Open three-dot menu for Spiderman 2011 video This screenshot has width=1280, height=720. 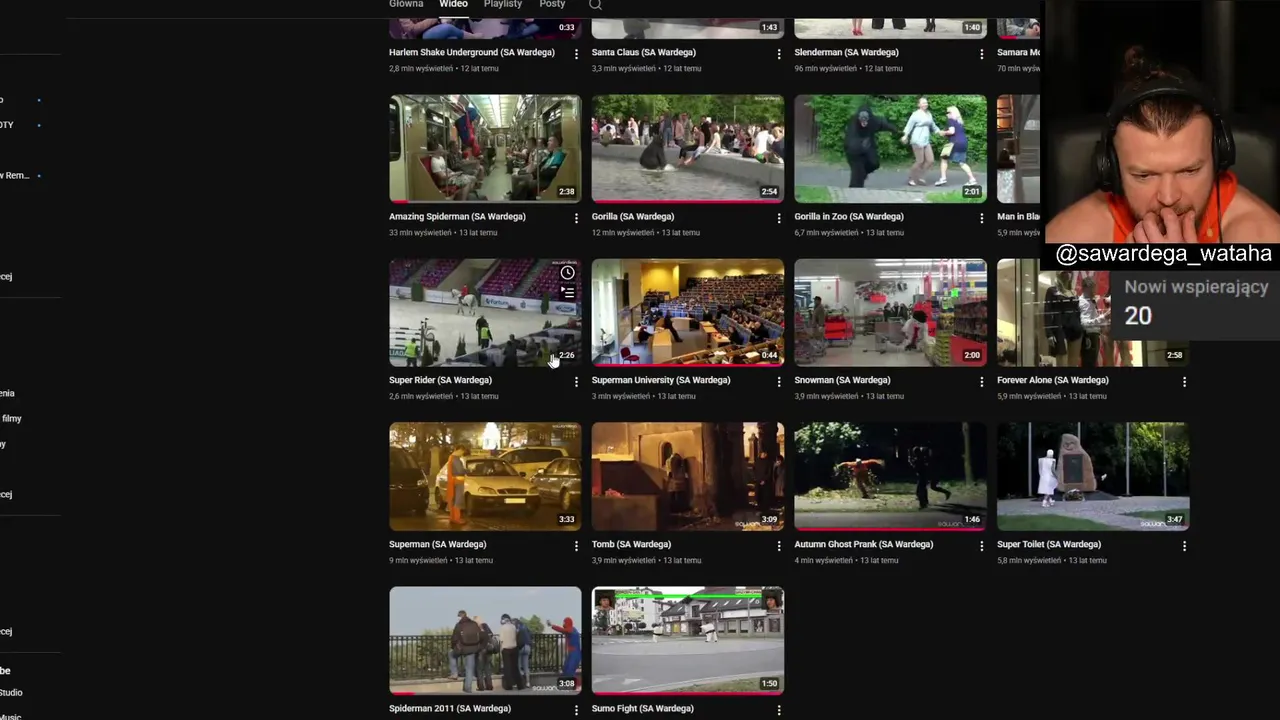tap(576, 710)
